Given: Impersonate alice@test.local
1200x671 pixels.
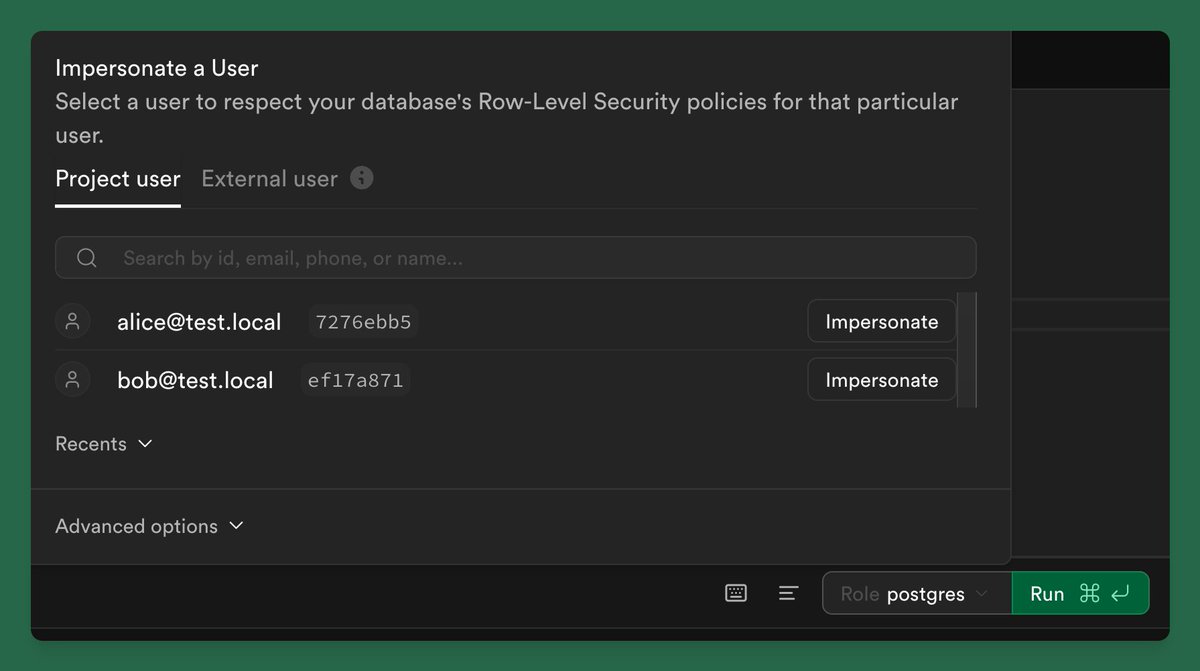Looking at the screenshot, I should pyautogui.click(x=882, y=322).
